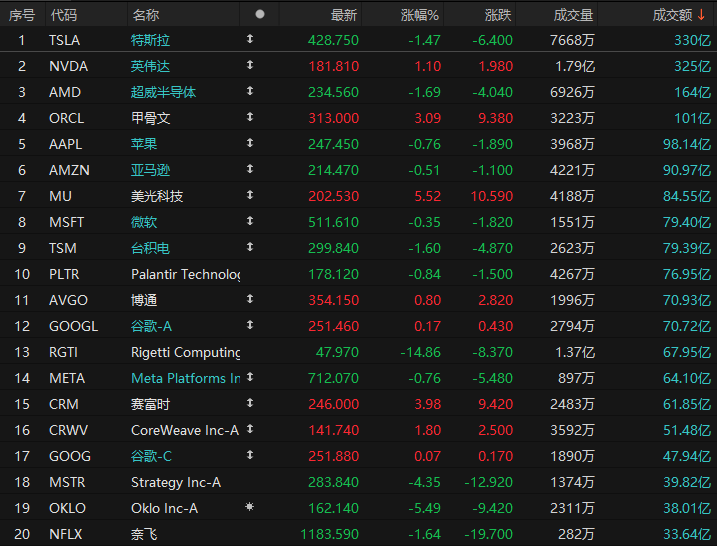Open 台积电 stock name link
The width and height of the screenshot is (717, 546).
(x=150, y=248)
